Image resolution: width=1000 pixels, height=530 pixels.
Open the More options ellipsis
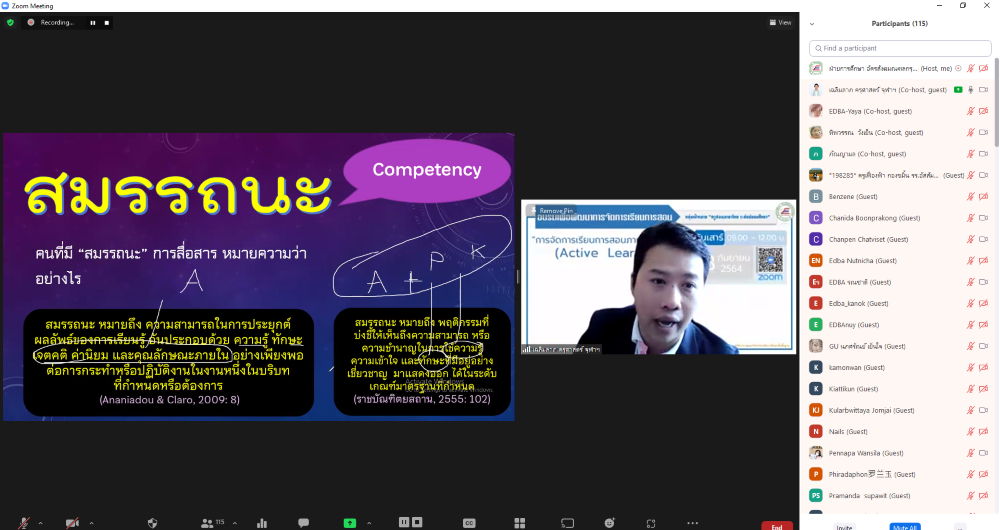click(693, 523)
